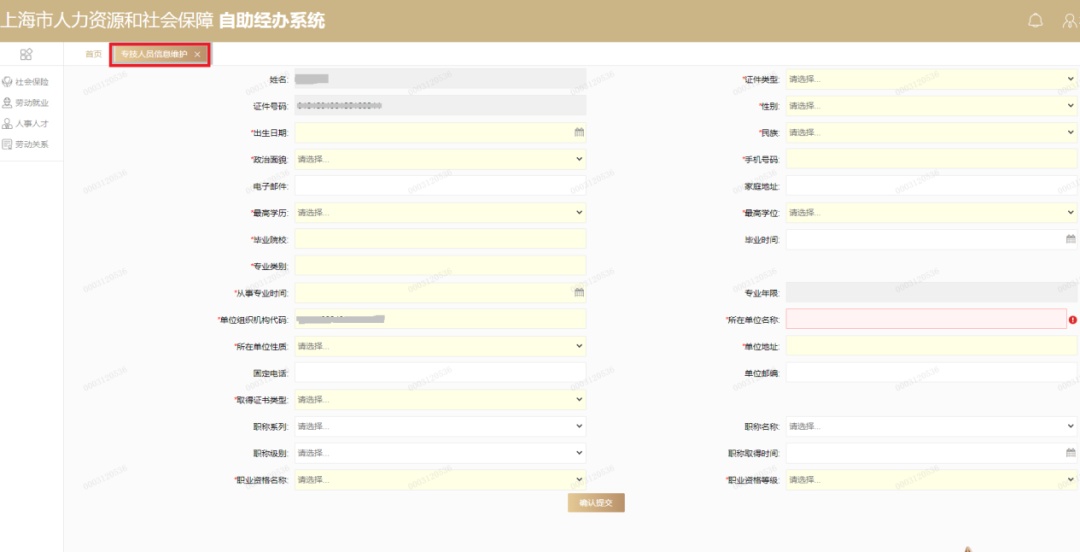
Task: Expand the 职称级别 dropdown
Action: 440,453
